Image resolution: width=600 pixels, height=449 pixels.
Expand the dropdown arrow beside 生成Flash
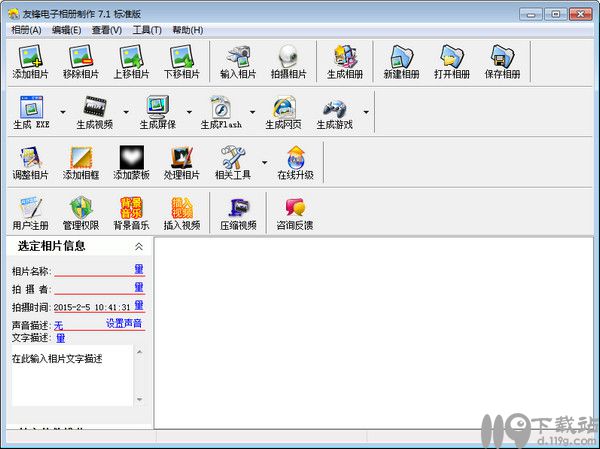[x=252, y=112]
